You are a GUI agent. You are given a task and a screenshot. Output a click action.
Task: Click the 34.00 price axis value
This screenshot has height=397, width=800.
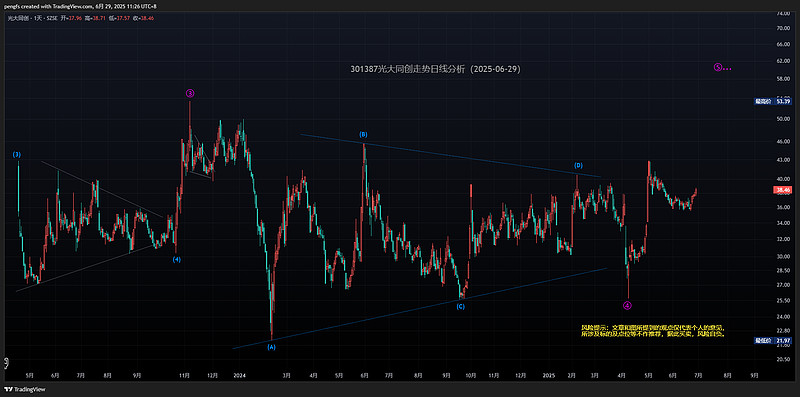coord(783,223)
